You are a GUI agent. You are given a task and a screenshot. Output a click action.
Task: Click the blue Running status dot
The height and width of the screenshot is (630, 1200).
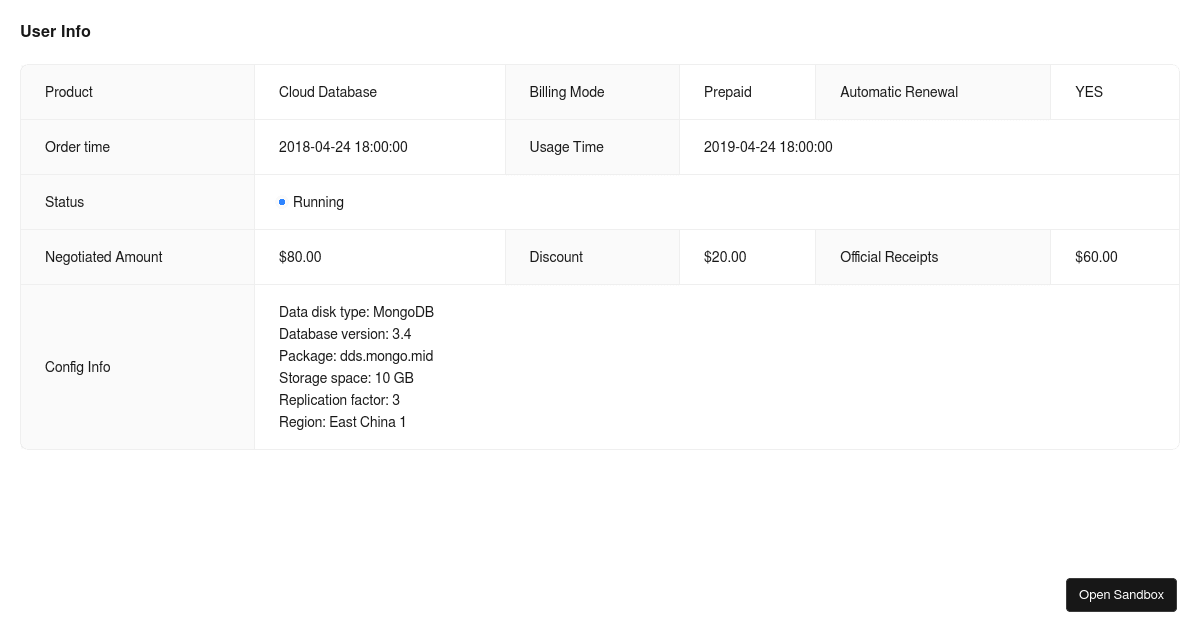282,202
